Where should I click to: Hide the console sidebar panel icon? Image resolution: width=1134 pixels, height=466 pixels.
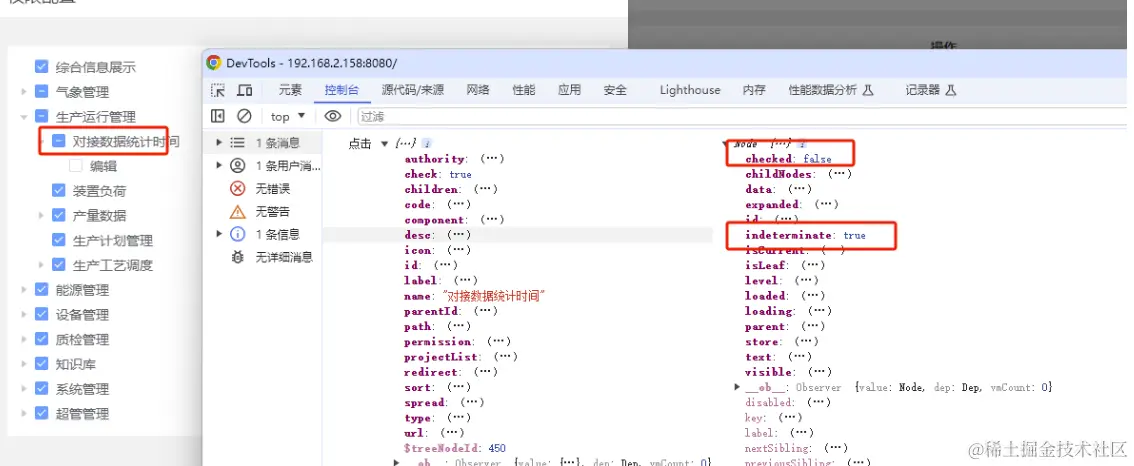tap(218, 116)
